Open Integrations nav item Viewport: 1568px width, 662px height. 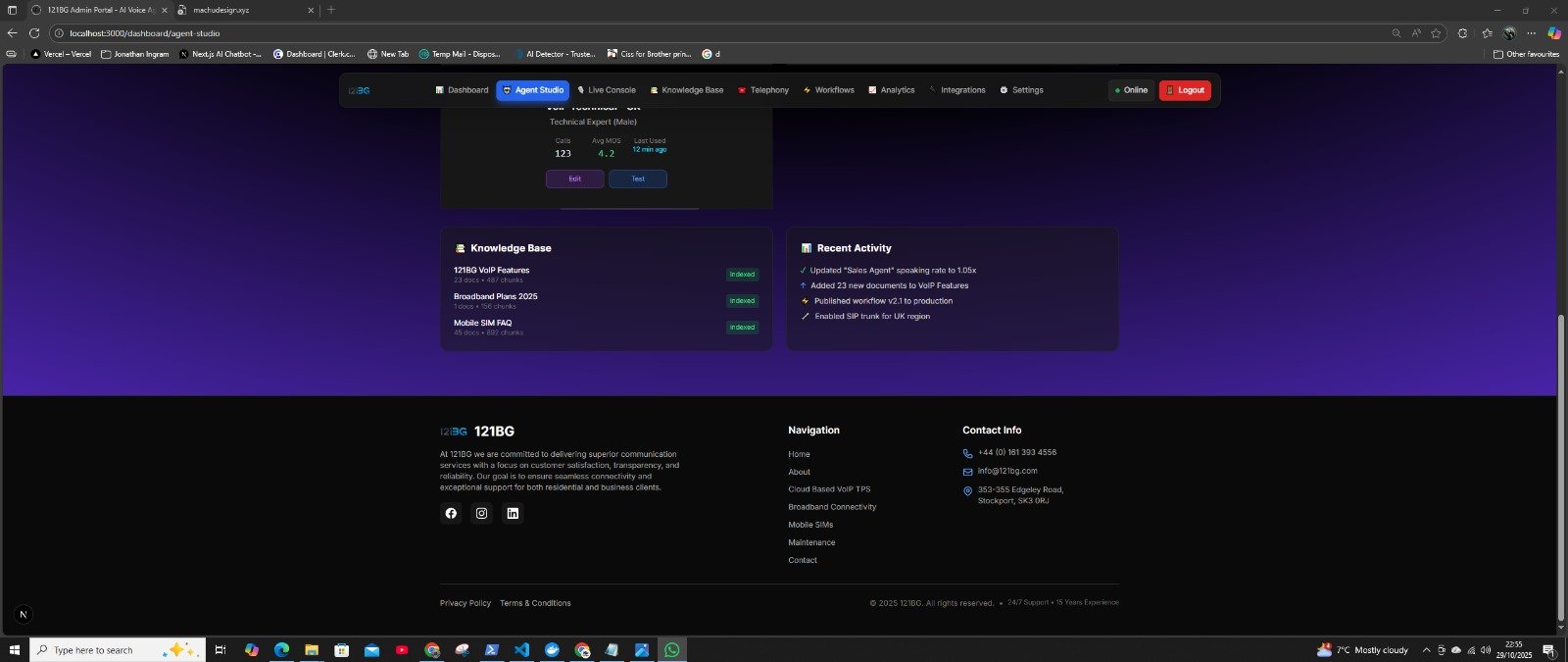point(957,90)
